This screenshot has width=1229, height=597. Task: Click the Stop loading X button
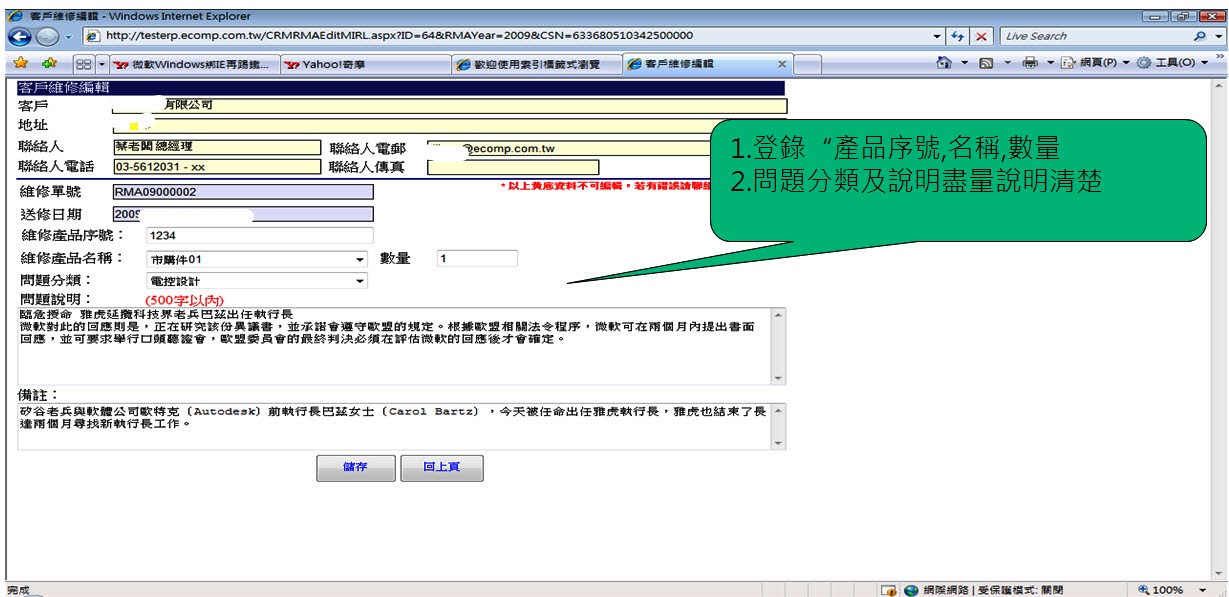(x=982, y=36)
